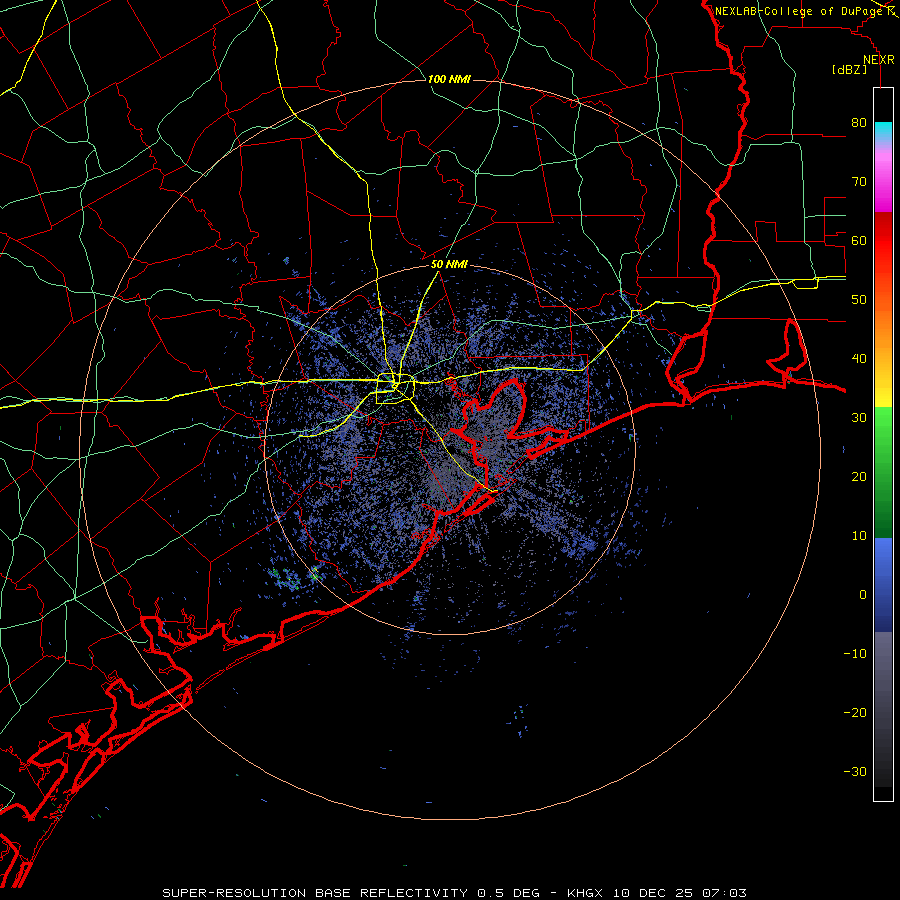Click the 10 dBZ value on the legend
Image resolution: width=900 pixels, height=900 pixels.
pos(859,536)
